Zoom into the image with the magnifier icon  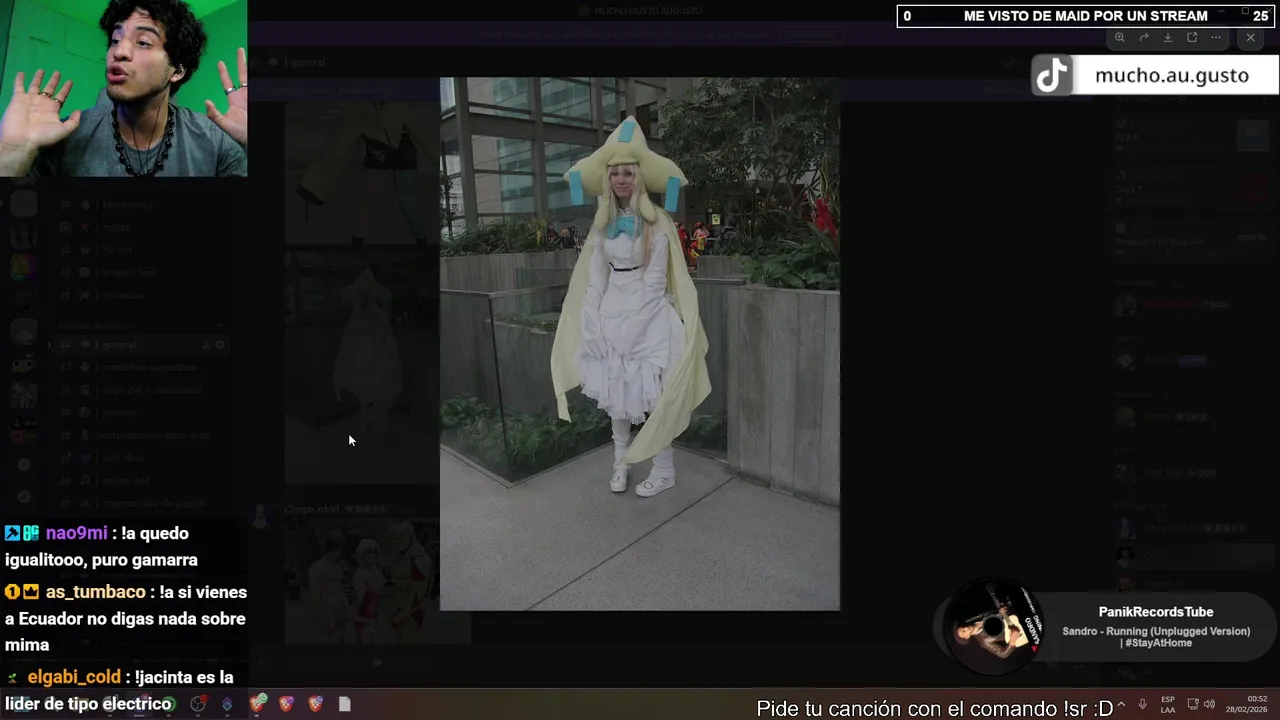click(x=1119, y=37)
